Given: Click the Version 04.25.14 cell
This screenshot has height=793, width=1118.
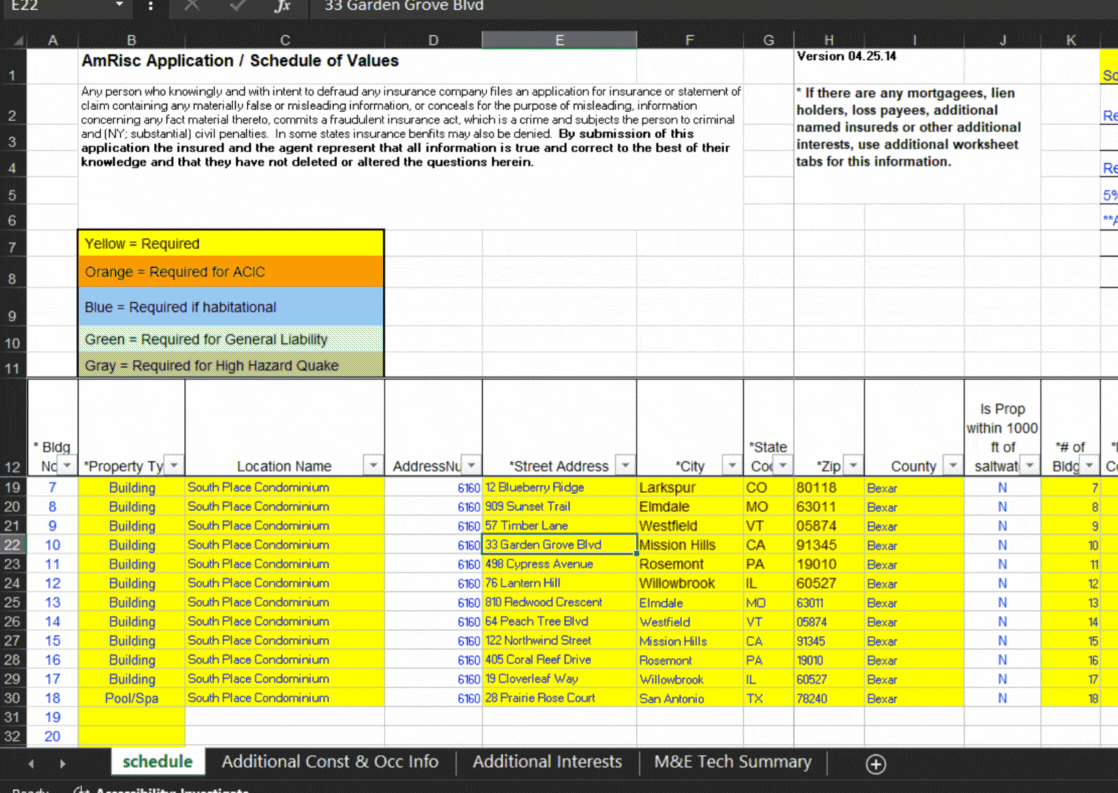Looking at the screenshot, I should tap(846, 56).
